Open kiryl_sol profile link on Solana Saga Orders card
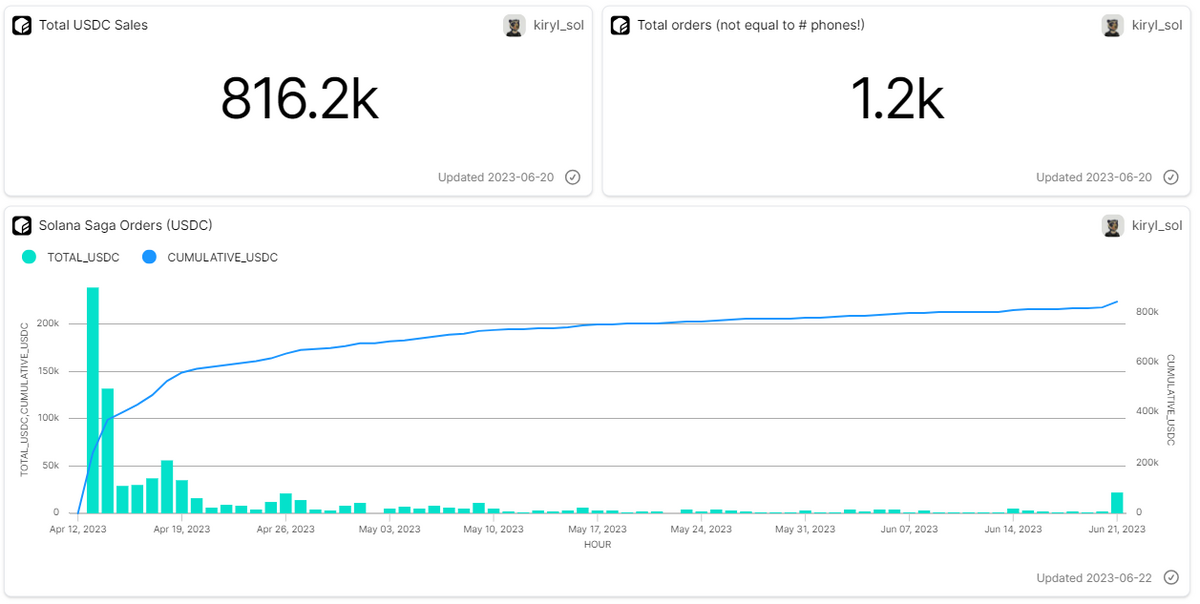Viewport: 1200px width, 604px height. [x=1157, y=226]
